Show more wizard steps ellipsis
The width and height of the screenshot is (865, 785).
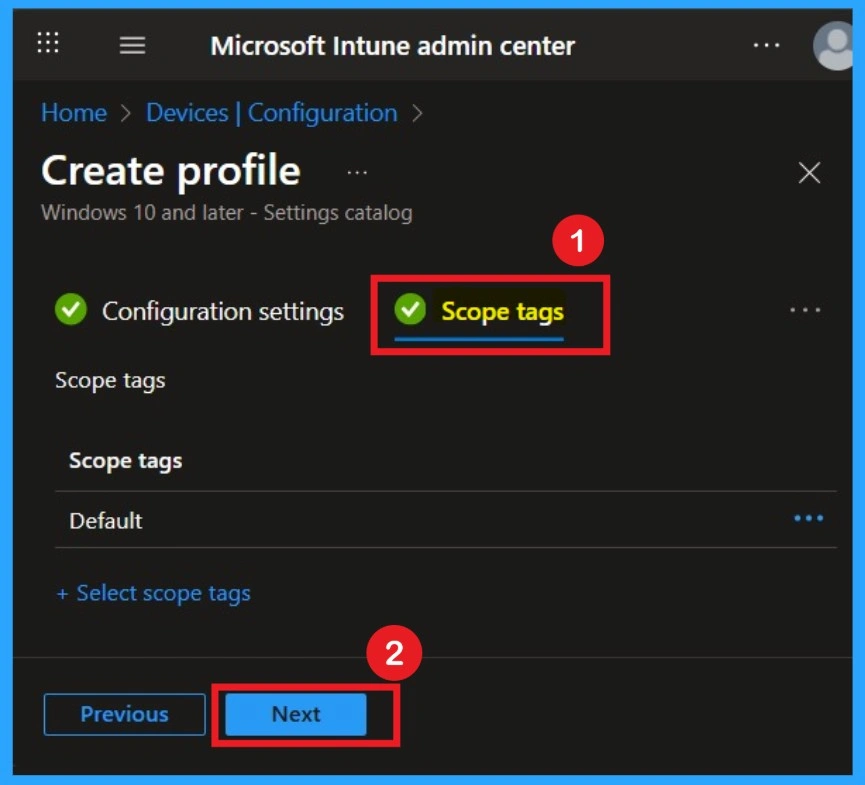(805, 310)
